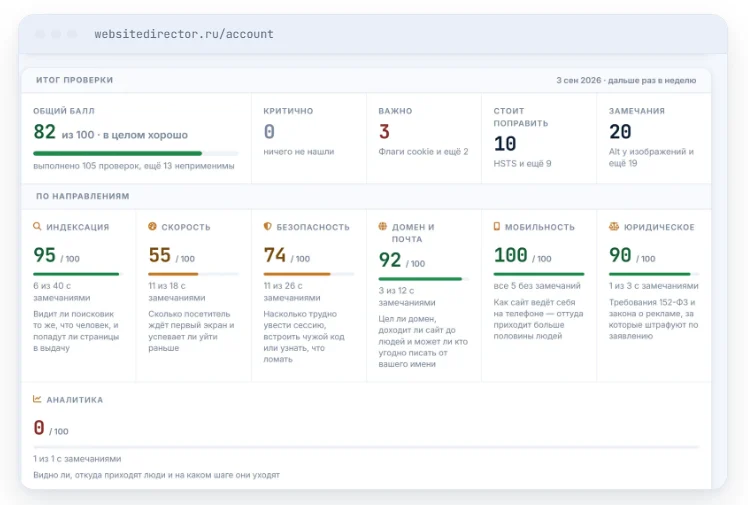This screenshot has height=505, width=748.
Task: Click the overall score progress bar
Action: pyautogui.click(x=135, y=154)
